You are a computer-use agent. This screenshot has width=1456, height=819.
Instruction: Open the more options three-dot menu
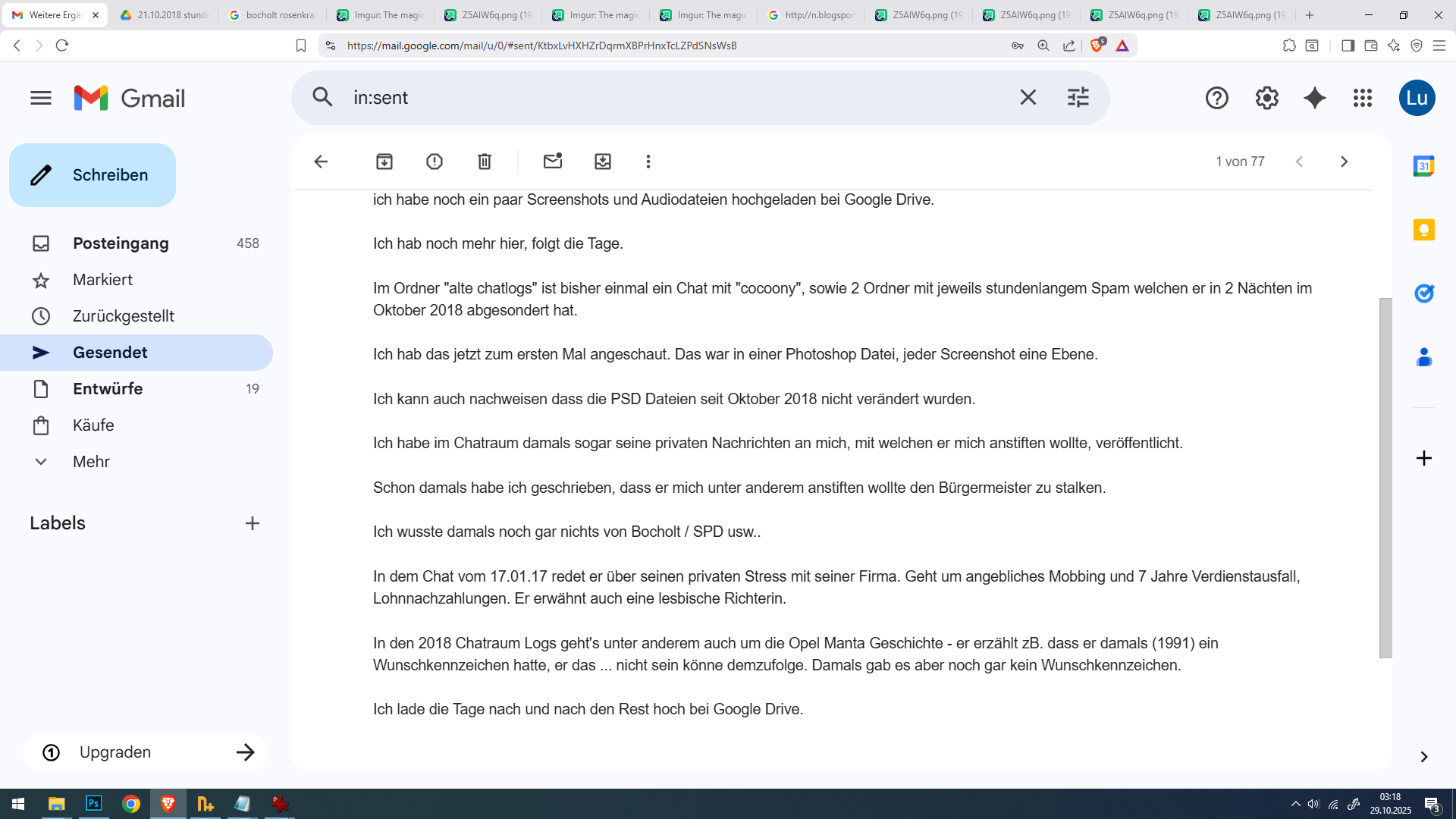648,162
